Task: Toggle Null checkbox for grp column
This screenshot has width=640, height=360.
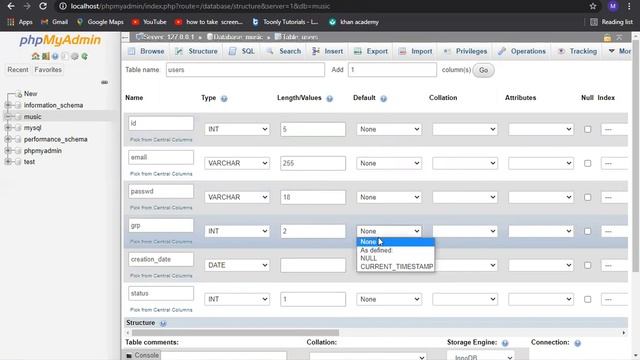Action: click(587, 231)
